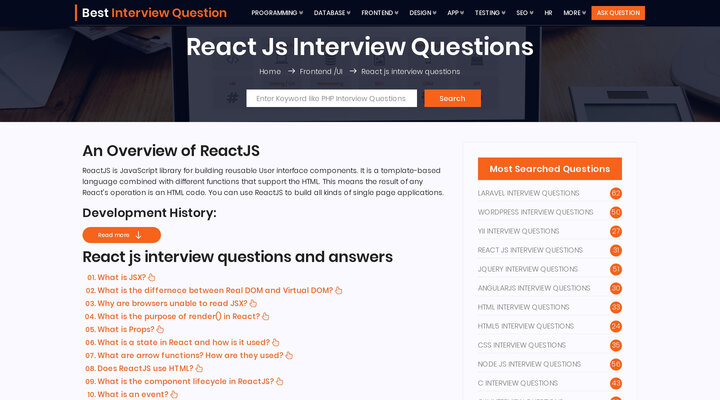Click the hand icon next to 'What is JSX?'
Image resolution: width=720 pixels, height=400 pixels.
pos(152,277)
